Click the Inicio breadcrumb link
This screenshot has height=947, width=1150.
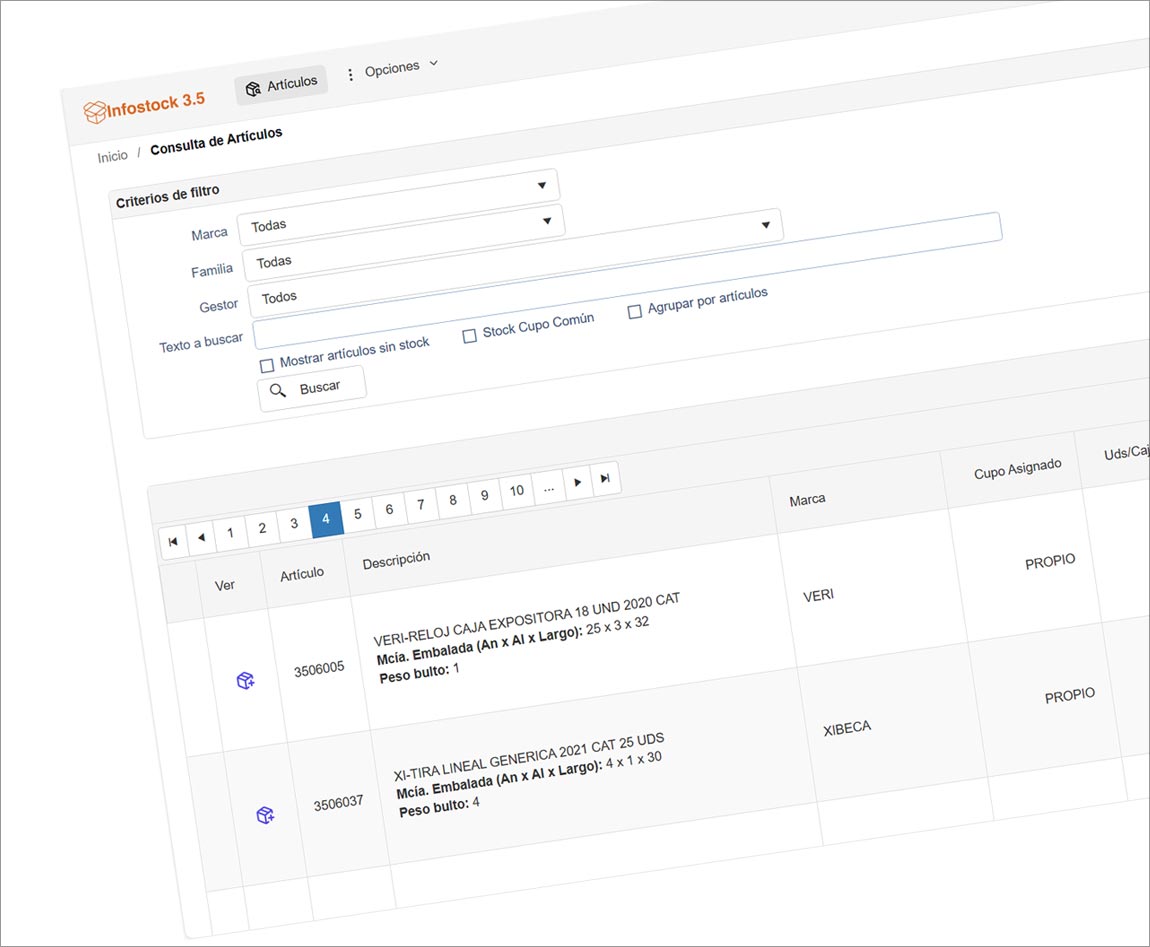tap(112, 155)
